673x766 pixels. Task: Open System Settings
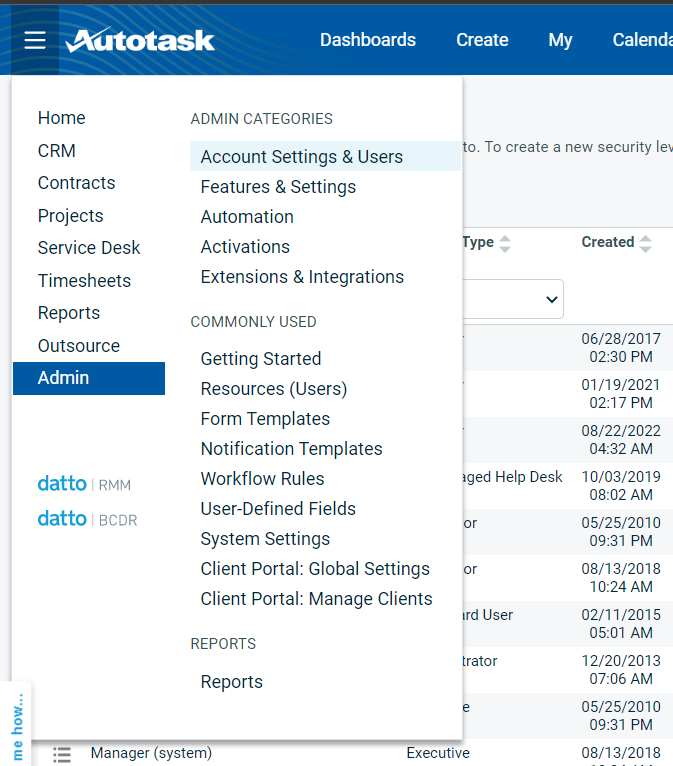265,539
